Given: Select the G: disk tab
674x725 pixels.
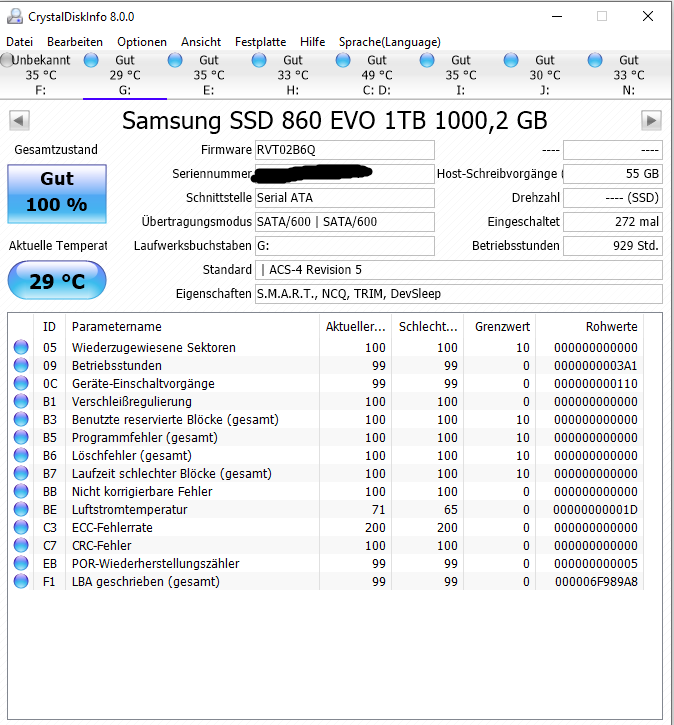Looking at the screenshot, I should 125,75.
